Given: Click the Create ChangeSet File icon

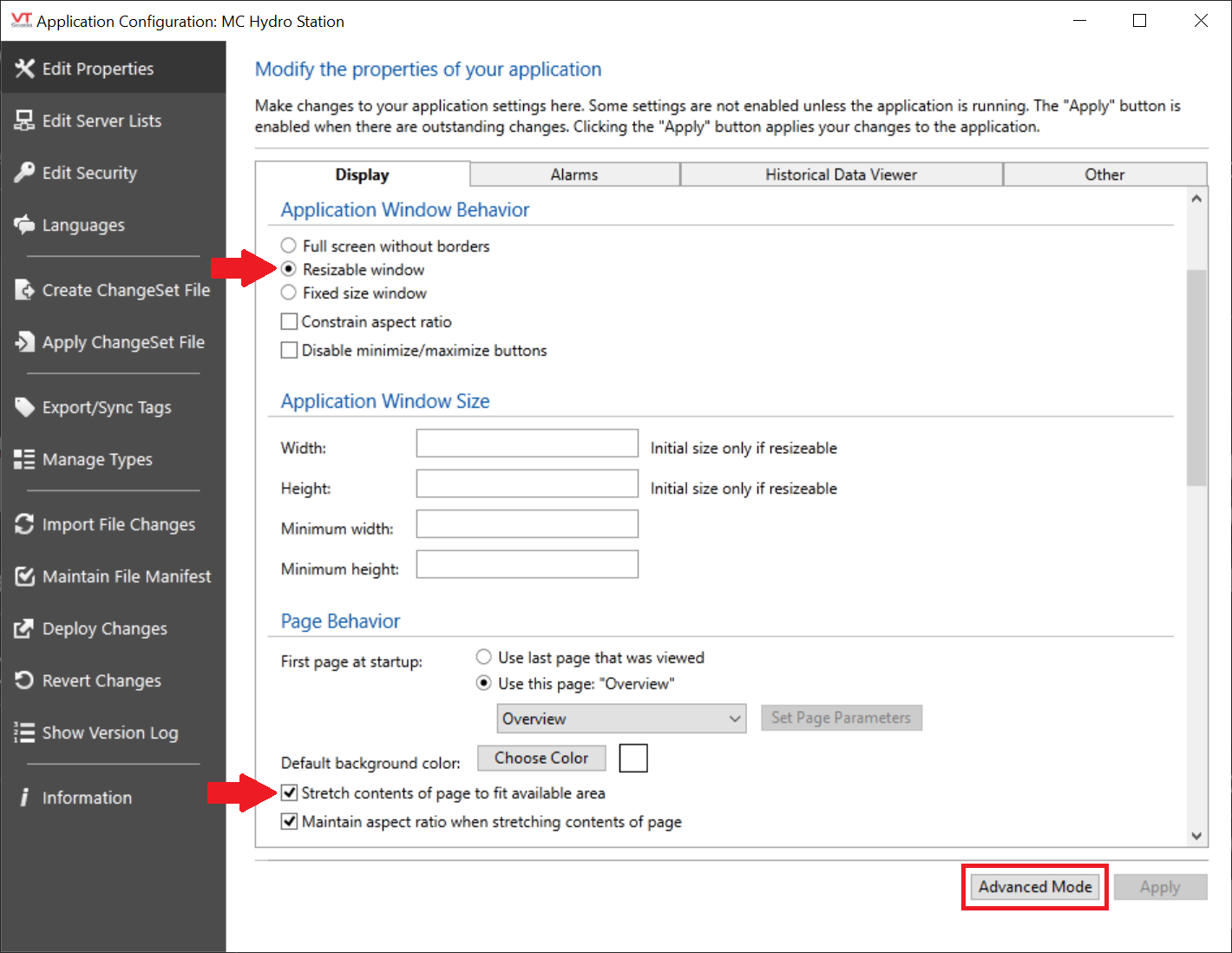Looking at the screenshot, I should point(23,290).
